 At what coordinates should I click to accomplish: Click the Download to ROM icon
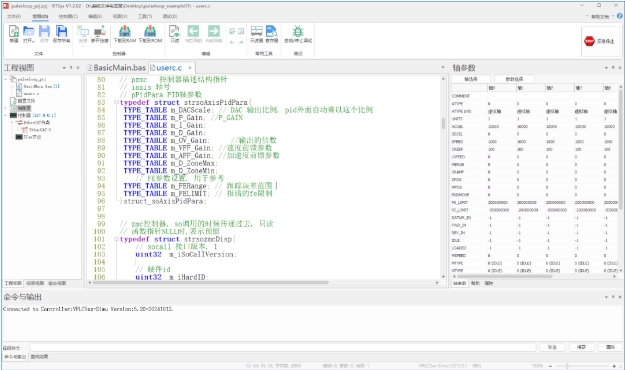coord(150,33)
